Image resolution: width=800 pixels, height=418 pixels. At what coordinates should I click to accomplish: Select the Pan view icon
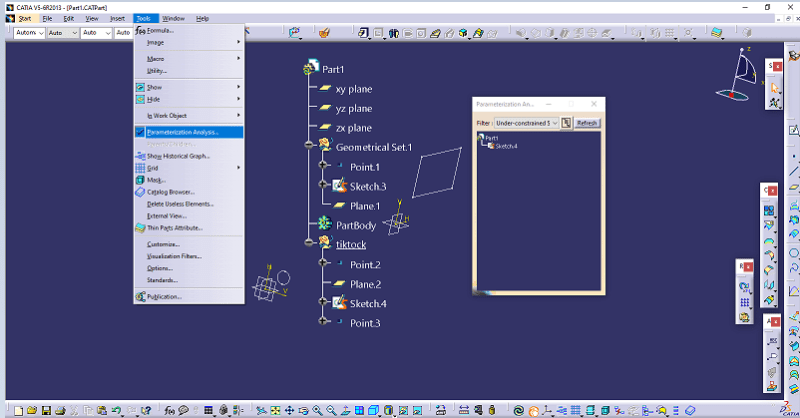289,410
